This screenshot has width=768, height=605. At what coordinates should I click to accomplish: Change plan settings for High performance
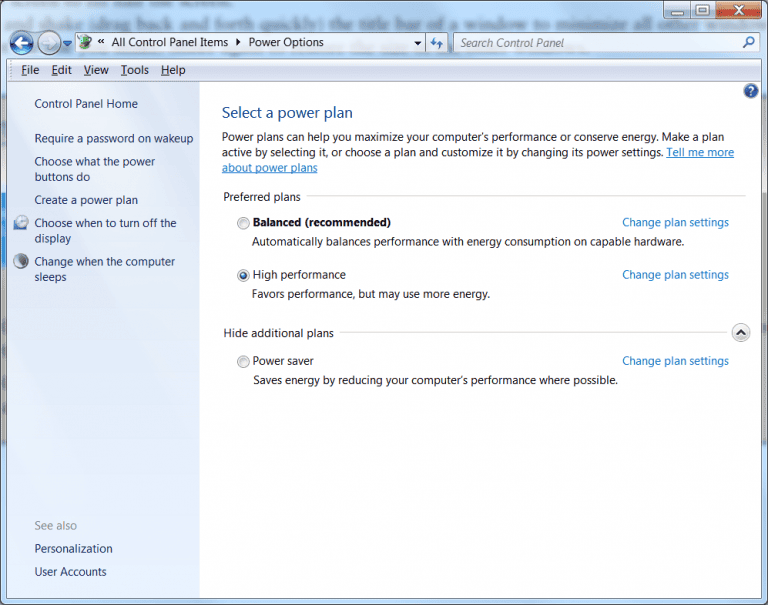[x=675, y=275]
